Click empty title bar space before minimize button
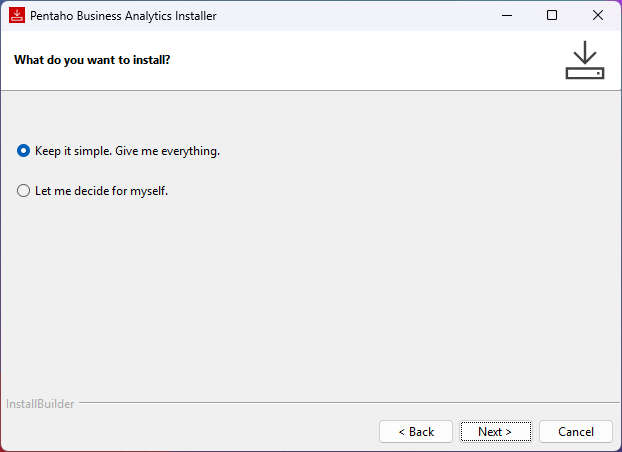Screen dimensions: 622x452 pyautogui.click(x=380, y=16)
